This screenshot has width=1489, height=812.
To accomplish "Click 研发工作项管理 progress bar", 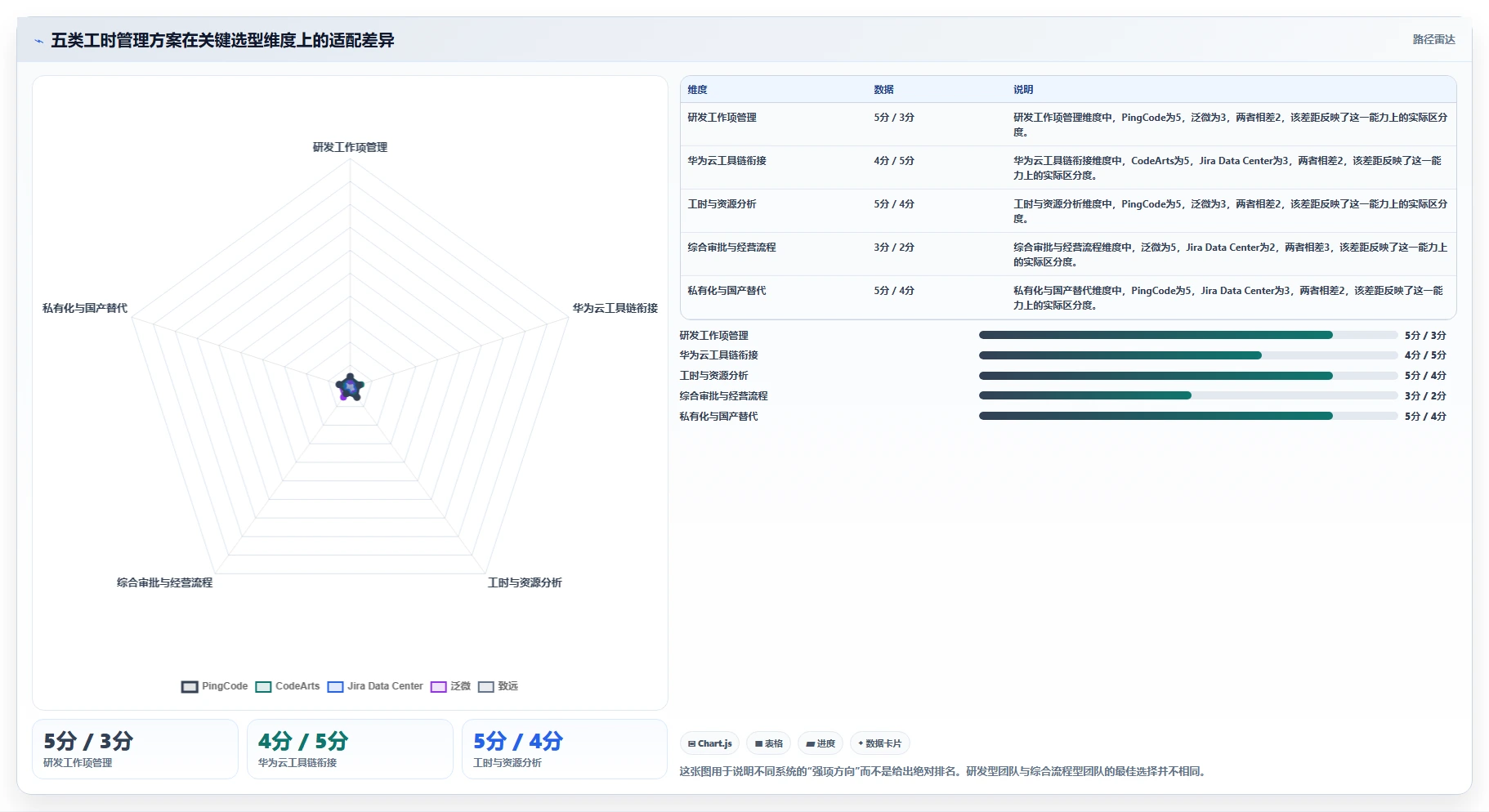I will click(1188, 335).
